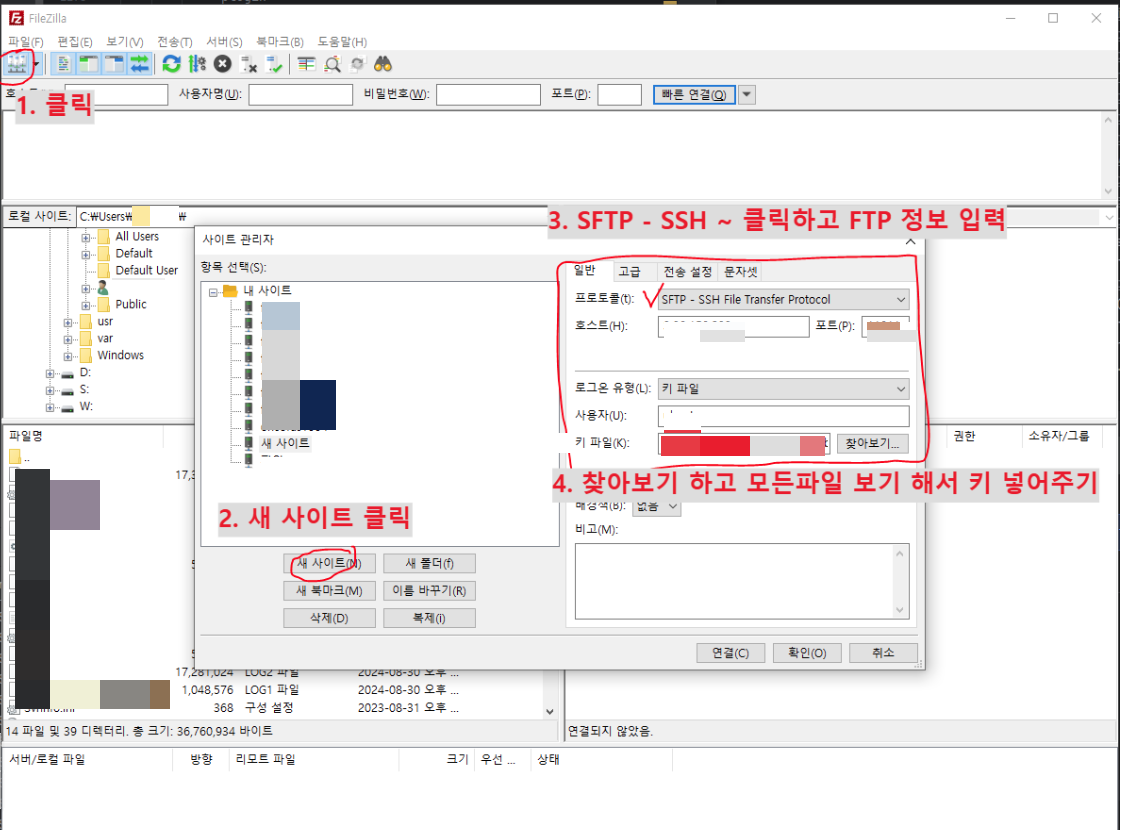Expand the usr folder node
1124x830 pixels.
[67, 323]
